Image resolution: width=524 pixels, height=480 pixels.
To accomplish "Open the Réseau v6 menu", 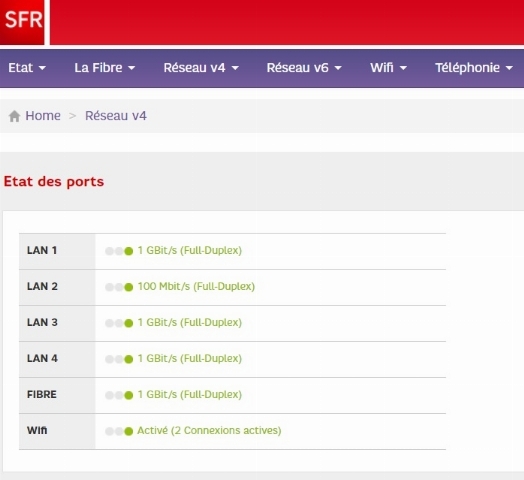I will pyautogui.click(x=304, y=68).
